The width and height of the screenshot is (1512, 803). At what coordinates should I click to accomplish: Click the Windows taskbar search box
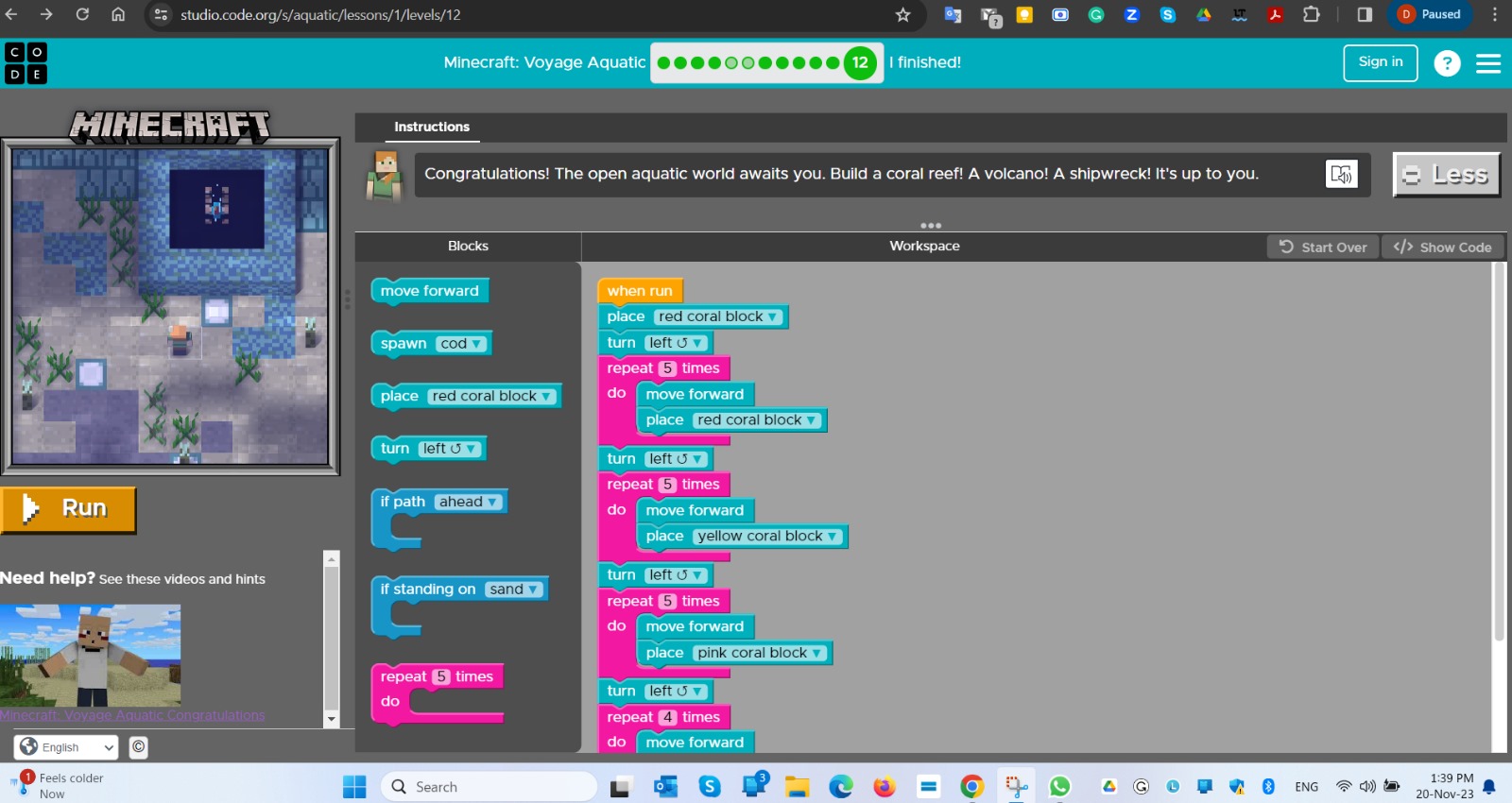490,786
